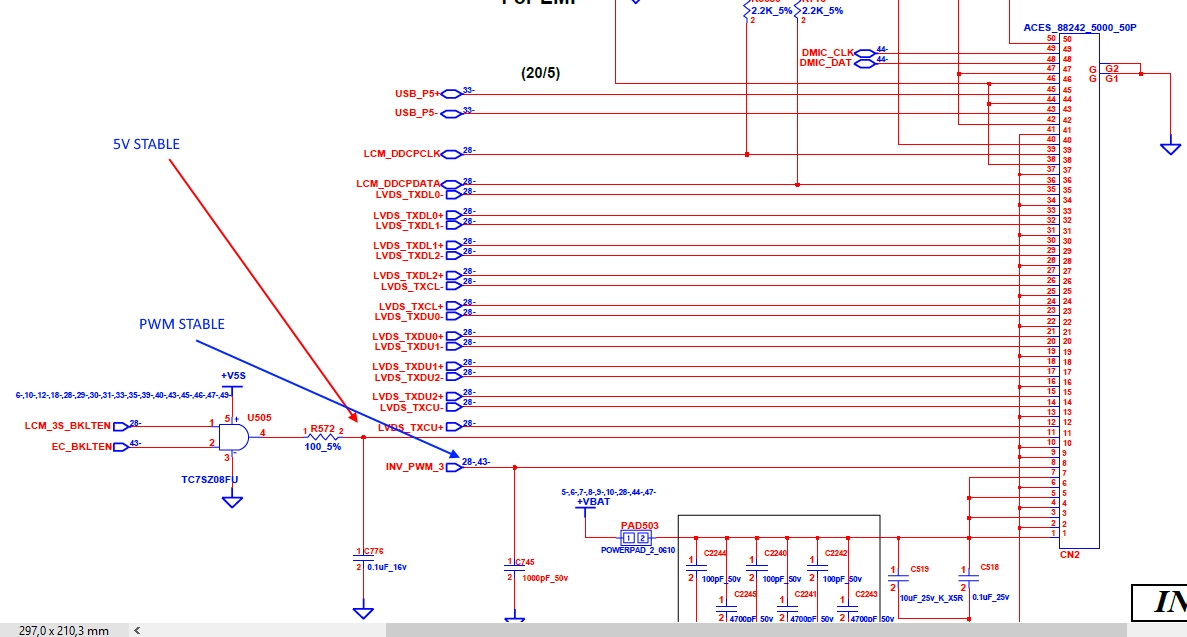Click the horizontal scrollbar track at bottom
Image resolution: width=1187 pixels, height=637 pixels.
(x=756, y=630)
